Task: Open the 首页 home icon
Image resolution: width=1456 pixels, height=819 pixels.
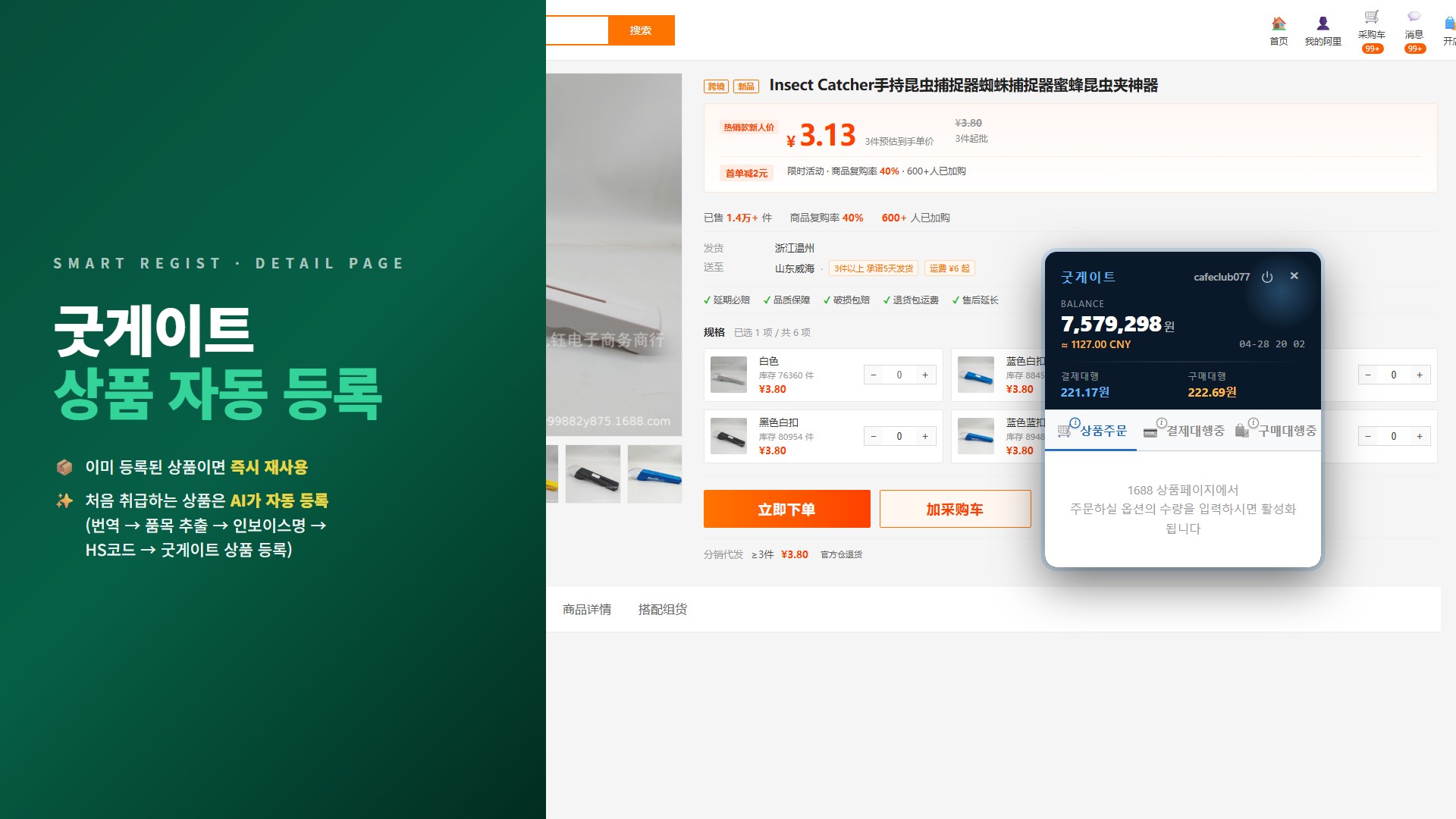Action: [x=1279, y=31]
